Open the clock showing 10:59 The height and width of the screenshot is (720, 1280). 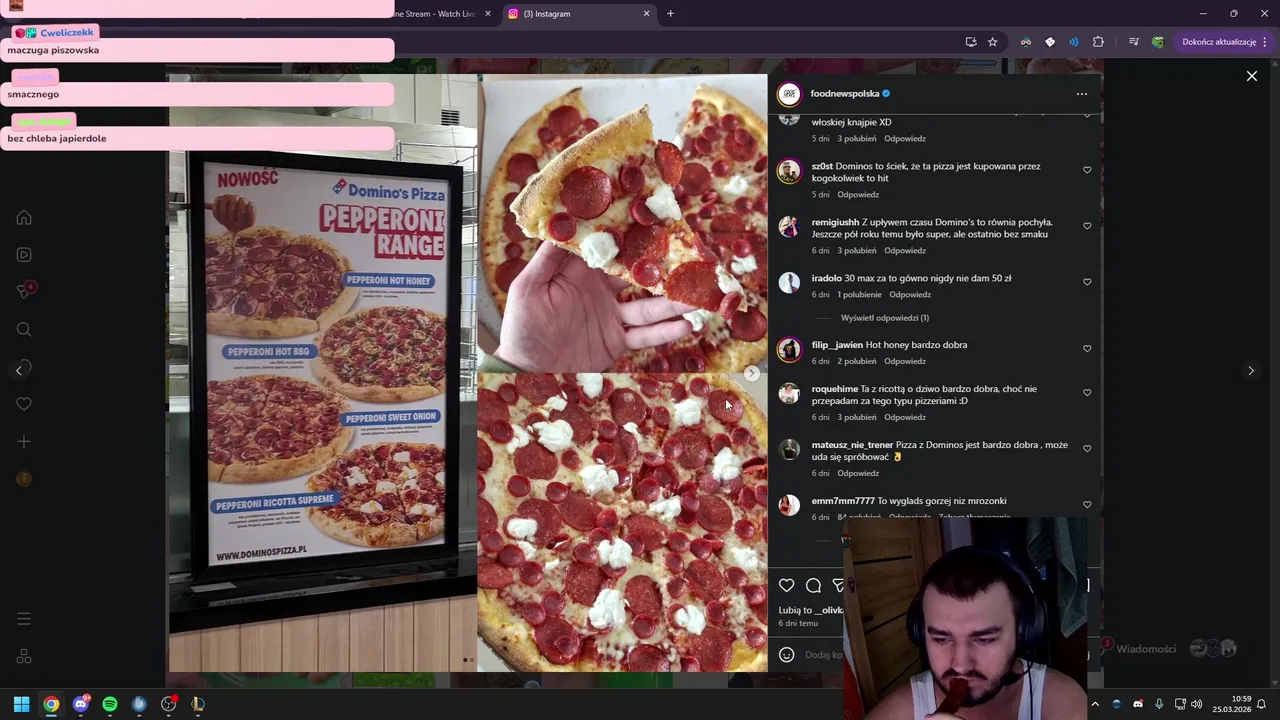[1233, 704]
